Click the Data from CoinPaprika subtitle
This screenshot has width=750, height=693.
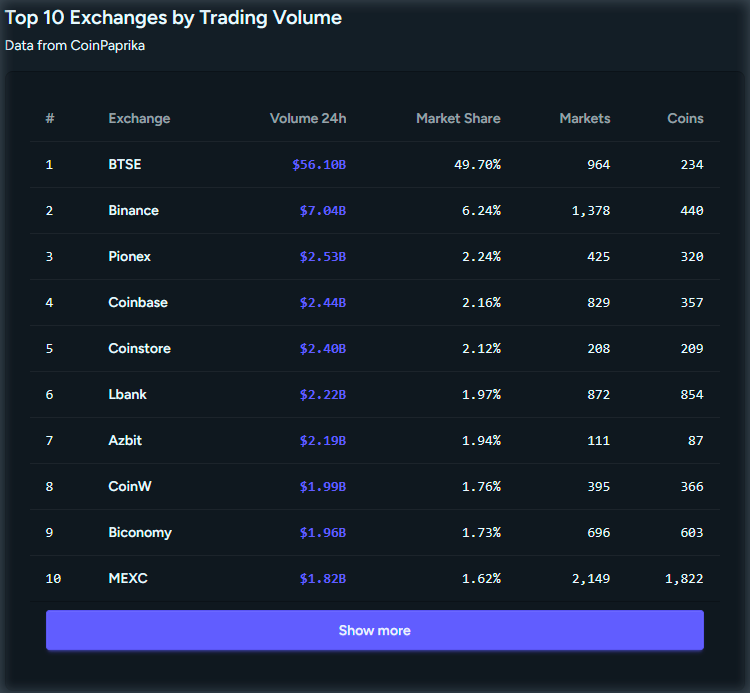75,45
